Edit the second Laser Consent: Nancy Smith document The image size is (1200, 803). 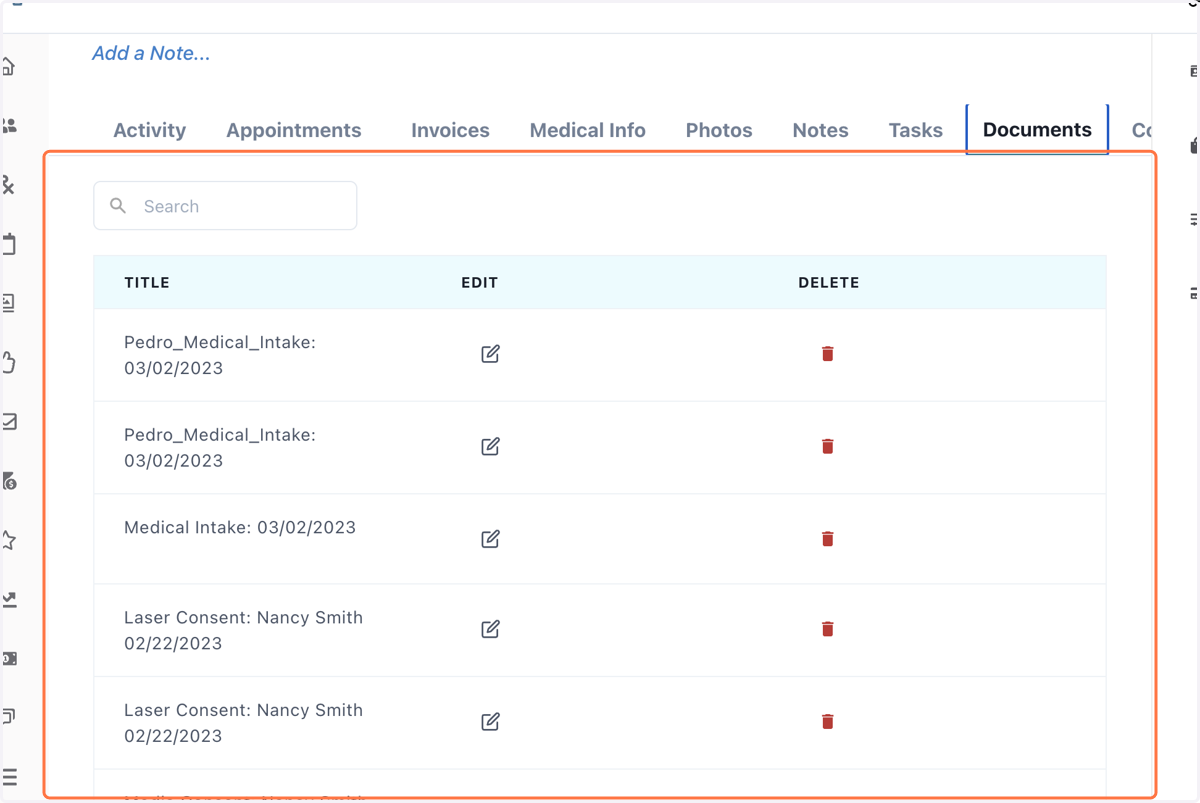pos(490,722)
